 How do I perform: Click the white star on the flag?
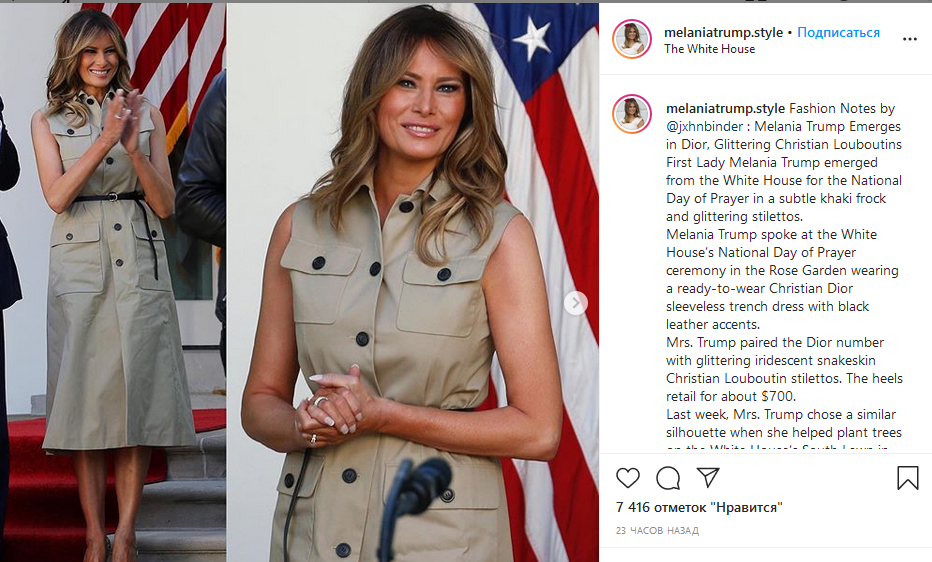[532, 39]
